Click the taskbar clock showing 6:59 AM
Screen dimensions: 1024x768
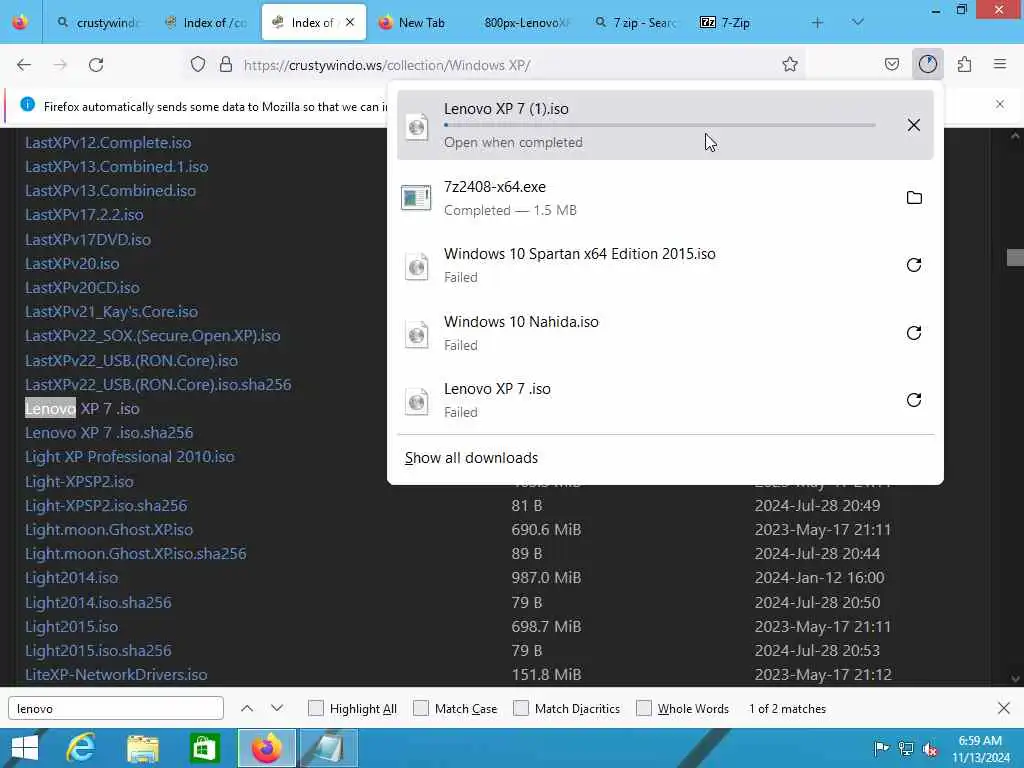[x=980, y=749]
